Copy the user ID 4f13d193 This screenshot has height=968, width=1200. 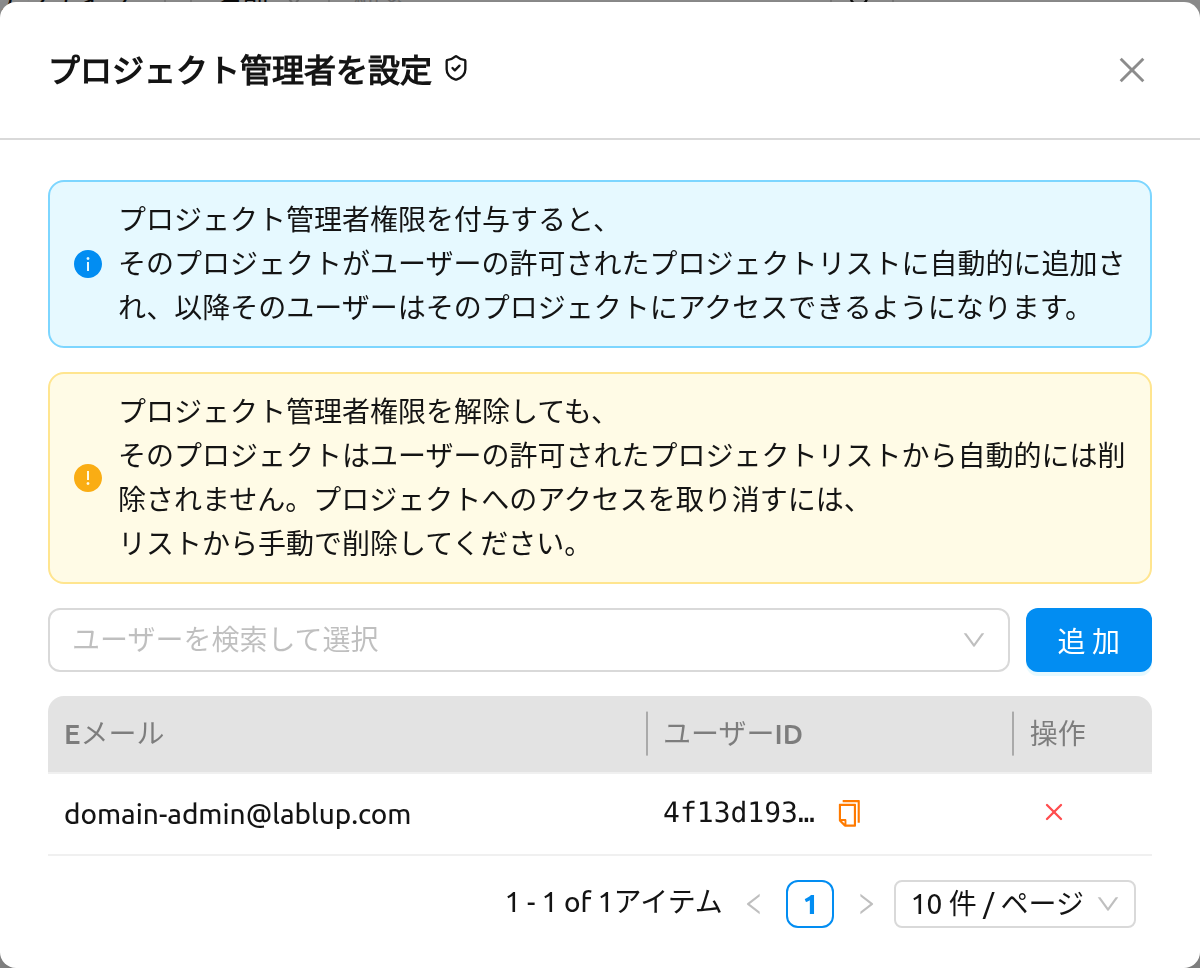(x=849, y=813)
